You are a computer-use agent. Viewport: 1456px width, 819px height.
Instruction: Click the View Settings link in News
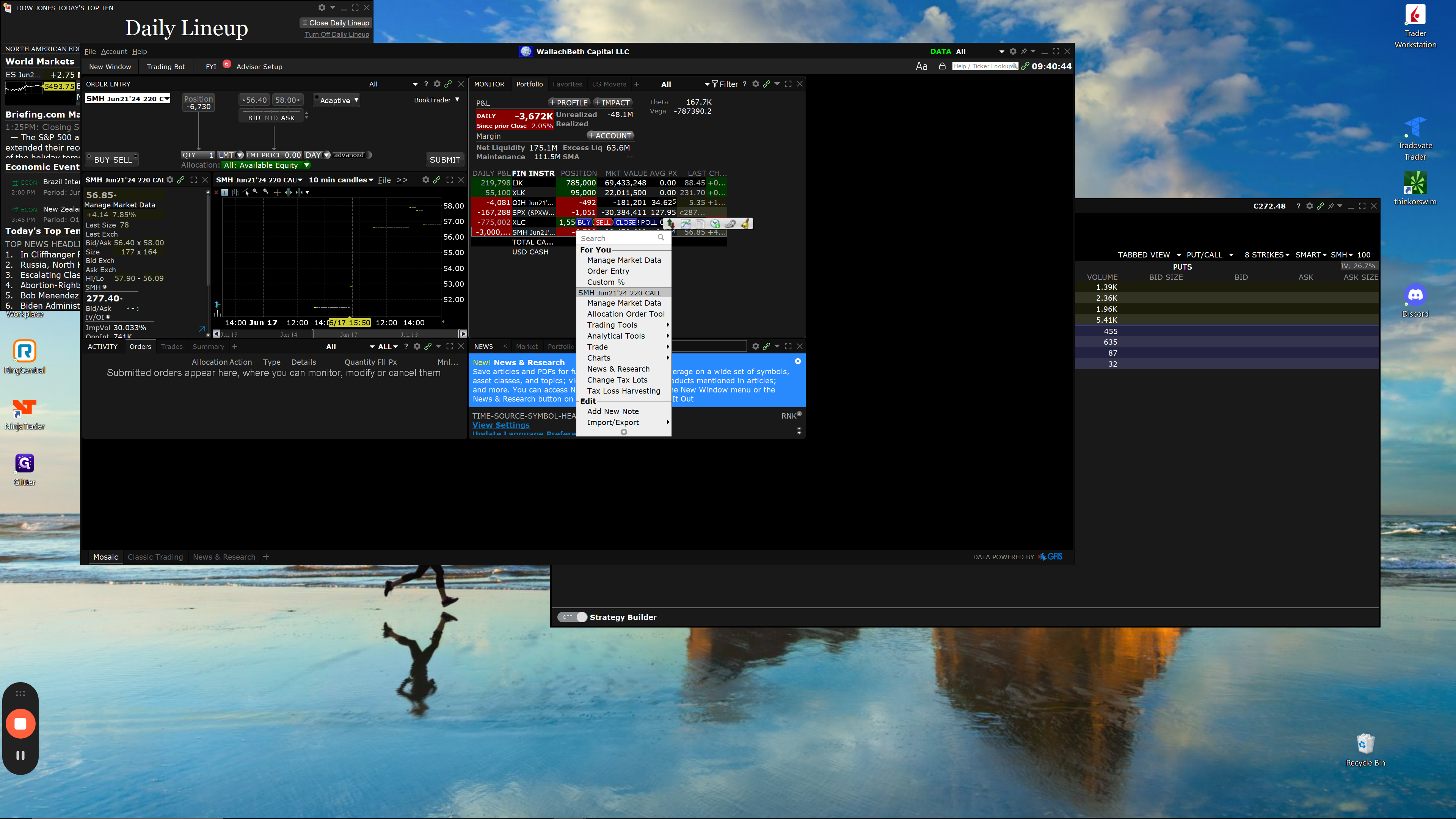[x=501, y=425]
